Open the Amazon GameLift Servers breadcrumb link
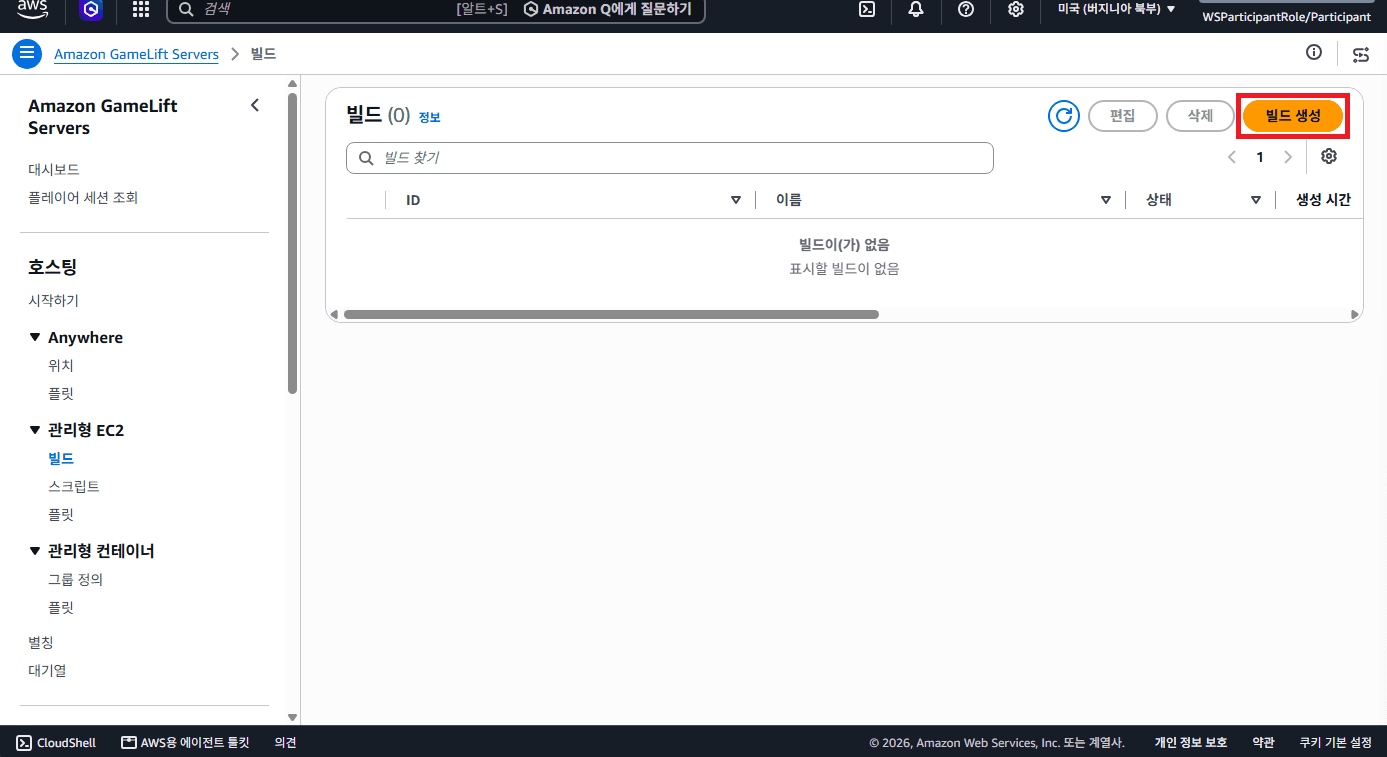This screenshot has height=757, width=1387. (136, 54)
